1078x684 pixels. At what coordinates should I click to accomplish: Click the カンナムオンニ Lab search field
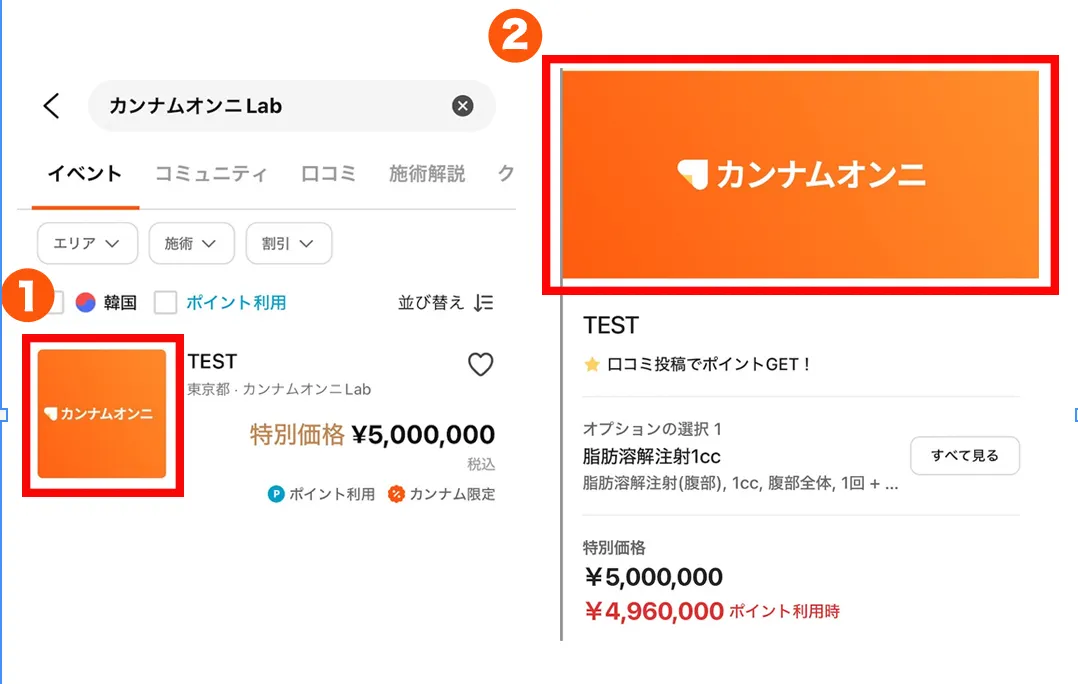tap(270, 106)
